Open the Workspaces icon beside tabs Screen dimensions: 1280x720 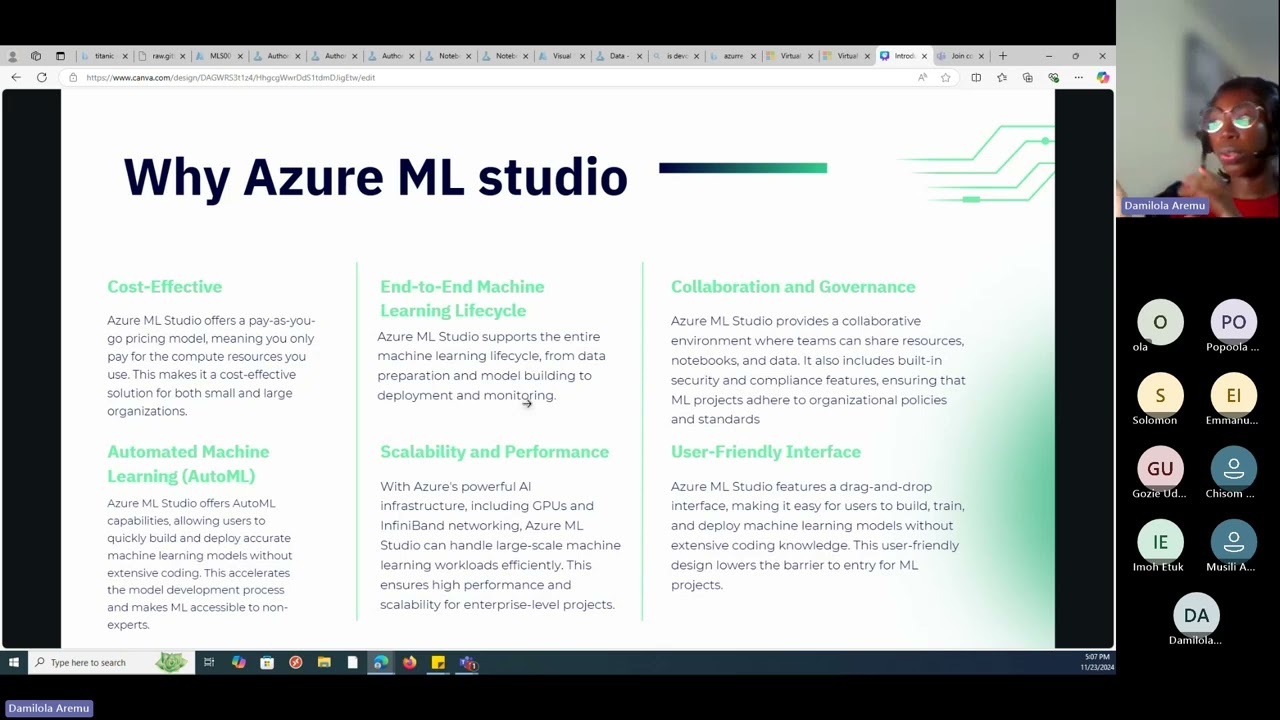tap(36, 56)
